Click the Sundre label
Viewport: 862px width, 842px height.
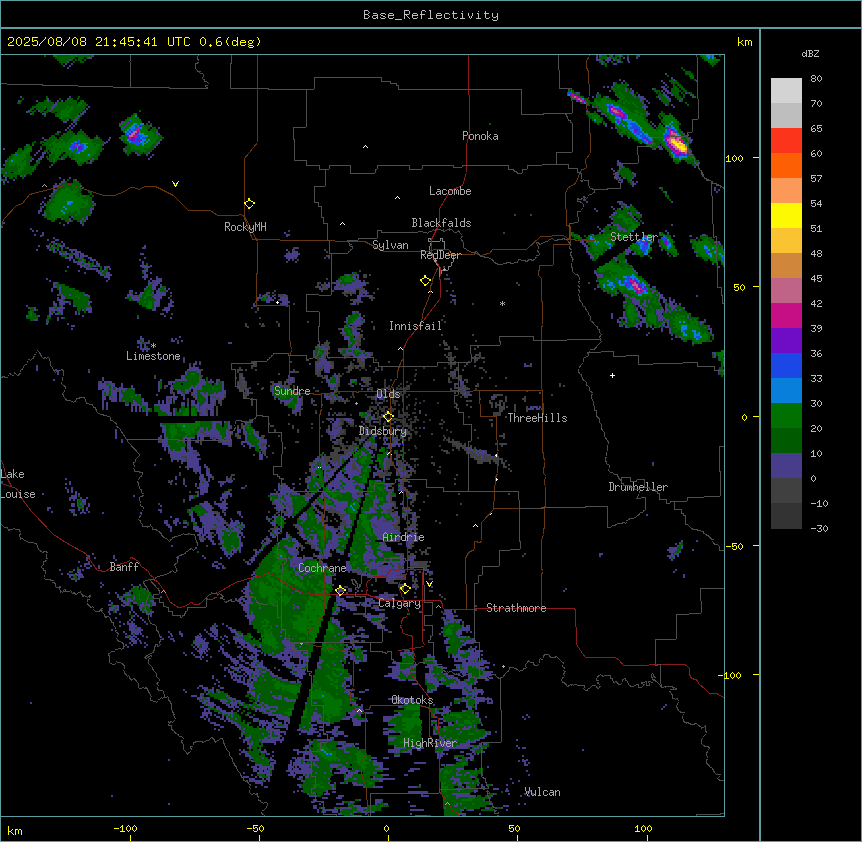coord(292,391)
